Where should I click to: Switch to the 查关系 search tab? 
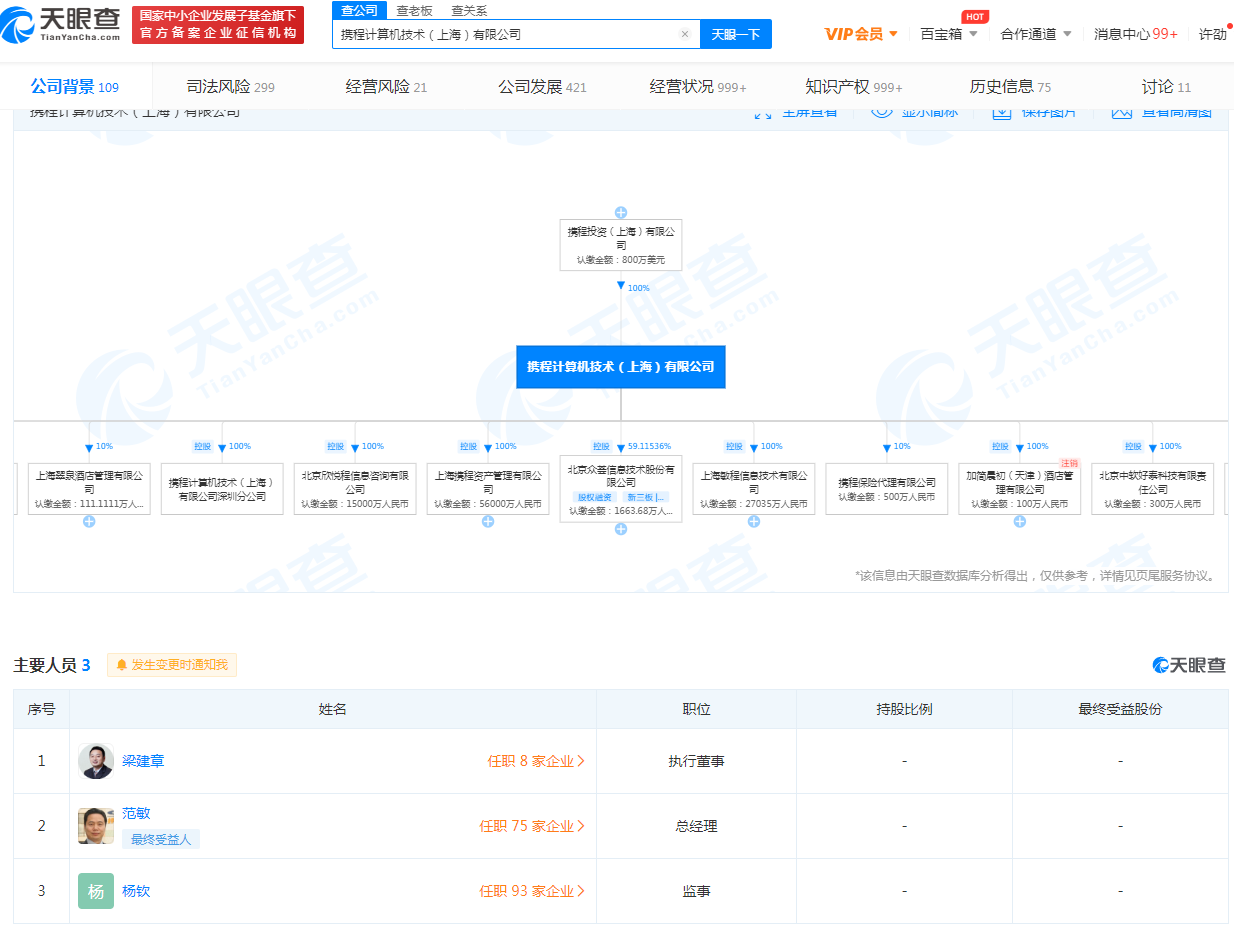pos(469,10)
